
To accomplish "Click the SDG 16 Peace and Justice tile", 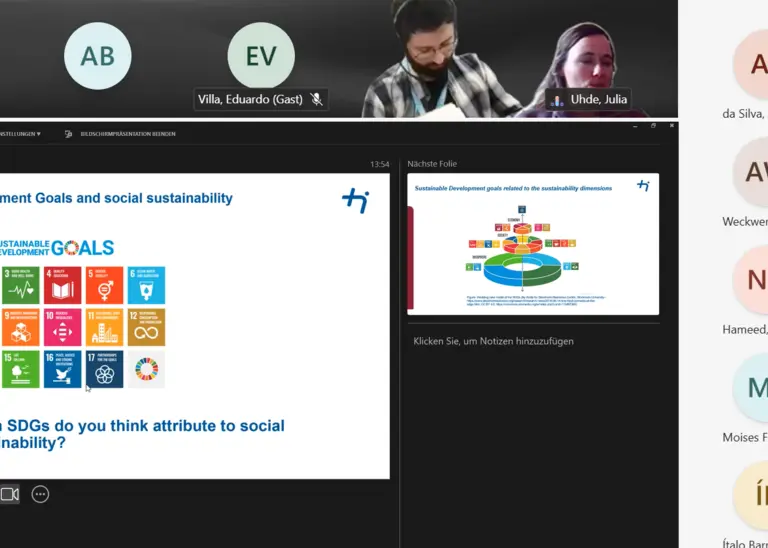I will [x=62, y=368].
